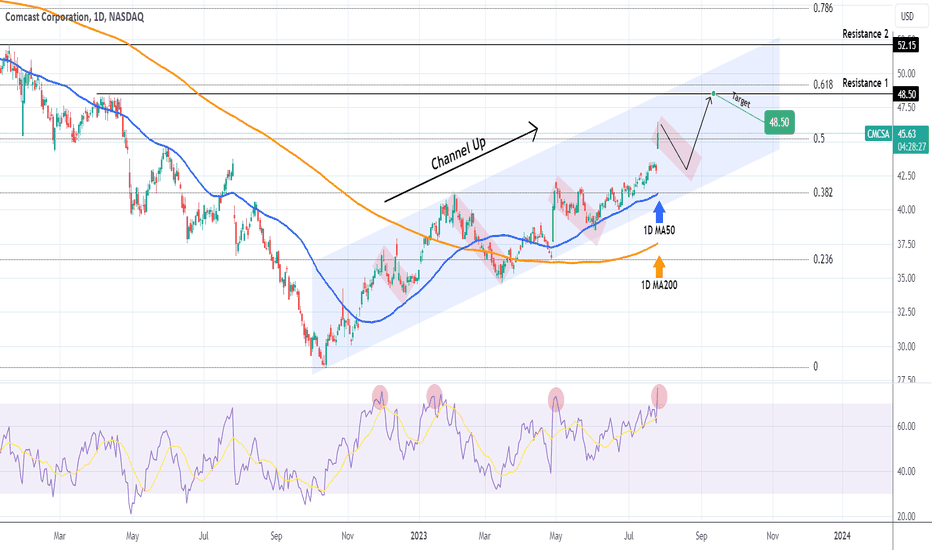The image size is (932, 550).
Task: Click the 0.786 Fibonacci level label
Action: coord(823,8)
